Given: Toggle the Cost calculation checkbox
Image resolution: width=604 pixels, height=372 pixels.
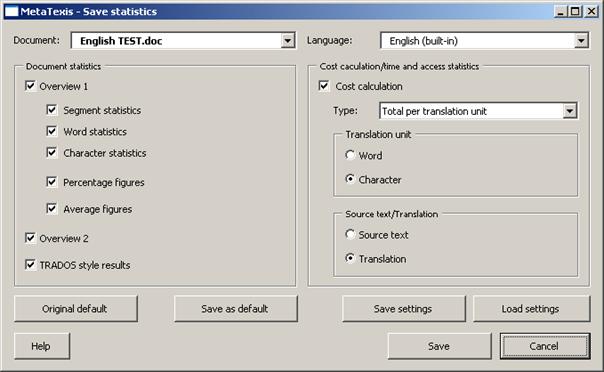Looking at the screenshot, I should click(x=324, y=86).
